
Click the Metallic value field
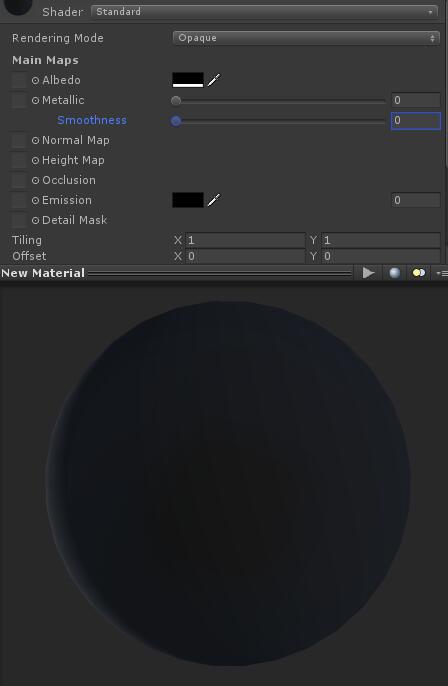[x=416, y=100]
